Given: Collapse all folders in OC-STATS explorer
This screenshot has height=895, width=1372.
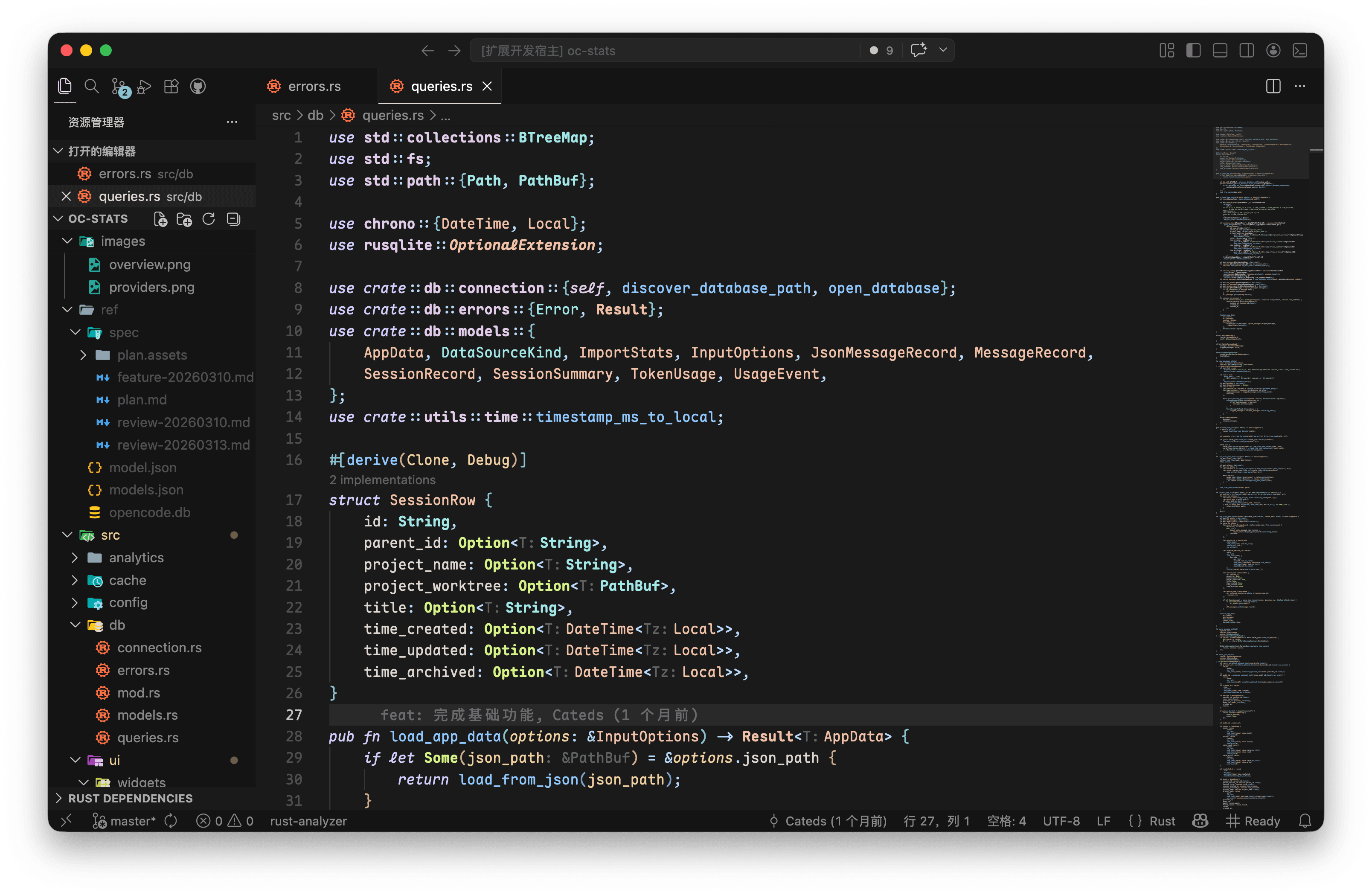Looking at the screenshot, I should coord(233,219).
